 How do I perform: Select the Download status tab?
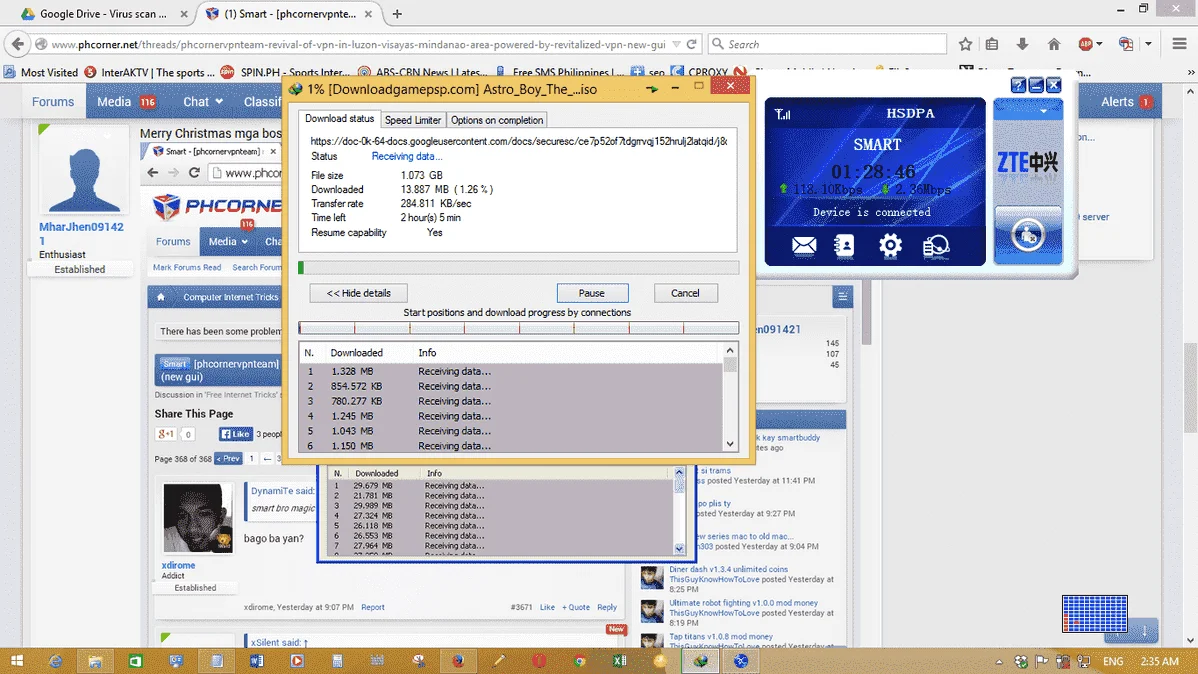pyautogui.click(x=339, y=118)
